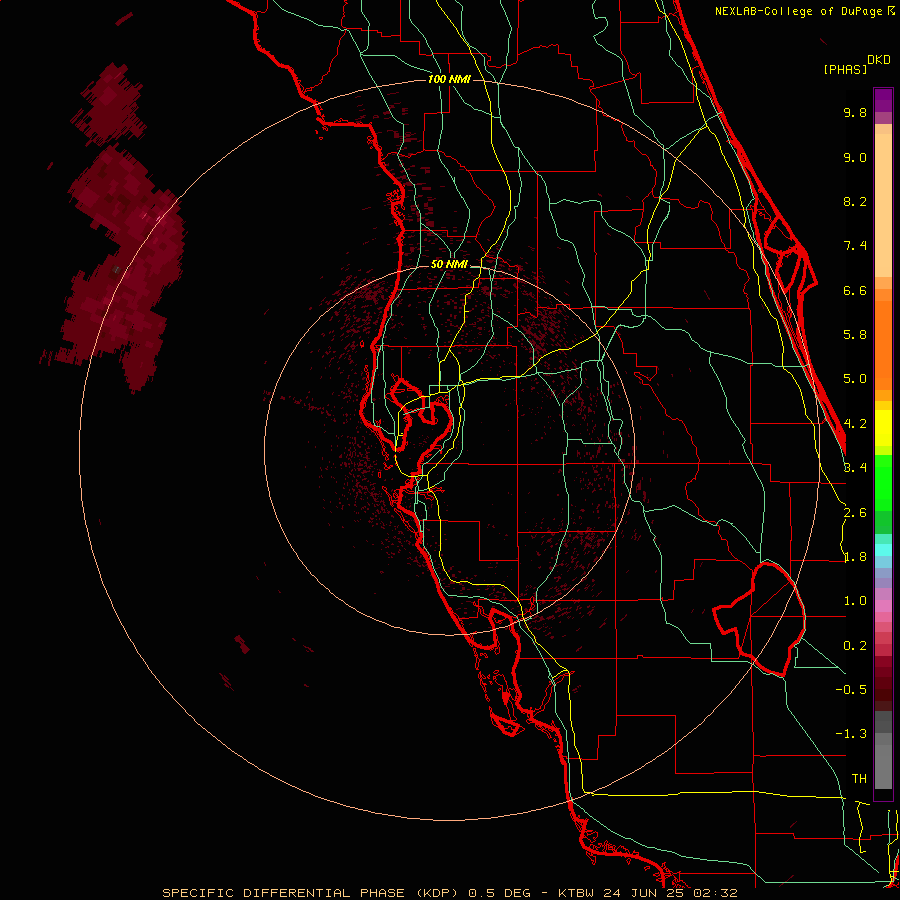Click the -0.5 scale value
900x900 pixels.
coord(851,690)
